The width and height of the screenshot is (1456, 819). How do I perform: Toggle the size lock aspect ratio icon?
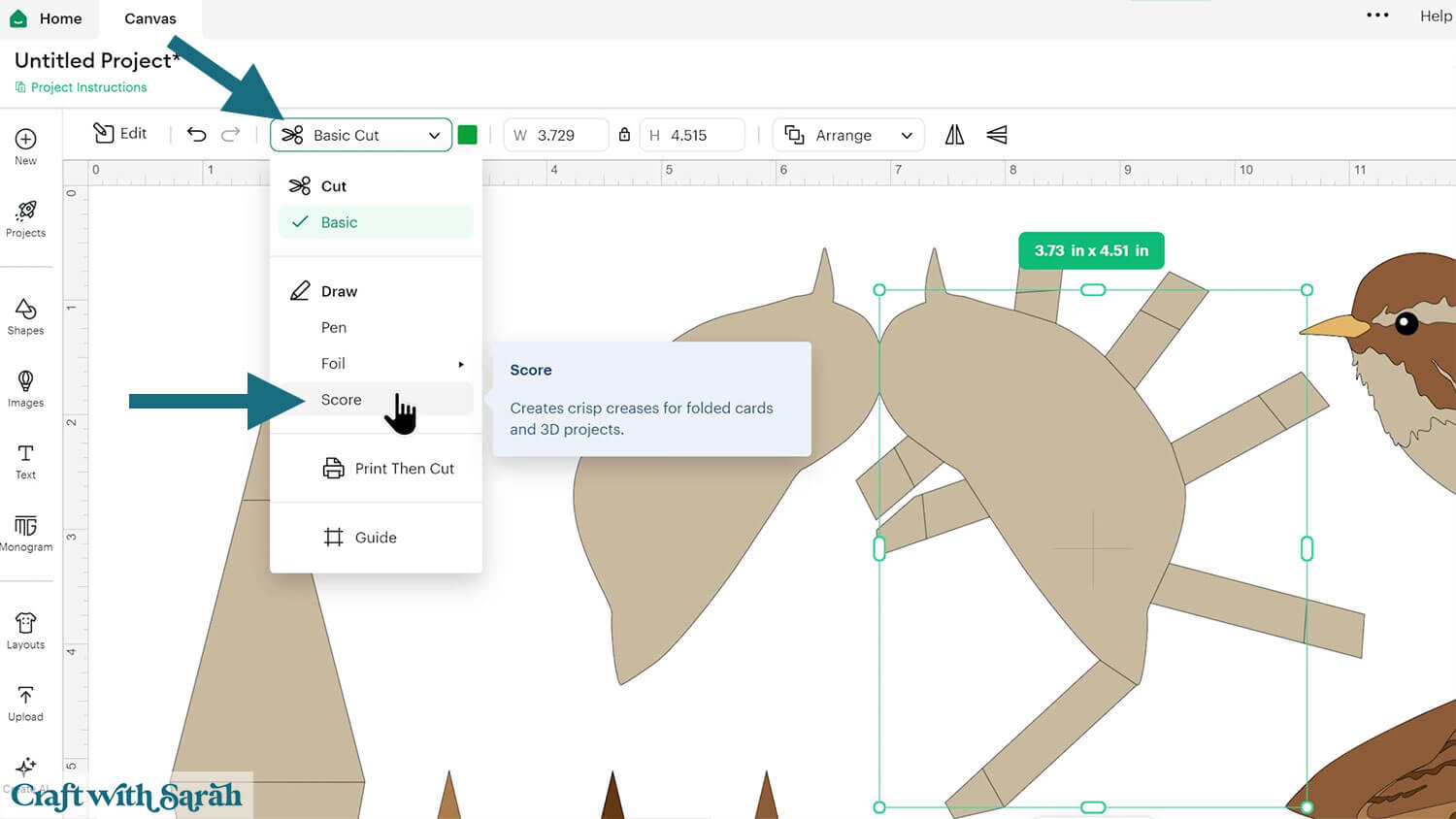pos(624,135)
